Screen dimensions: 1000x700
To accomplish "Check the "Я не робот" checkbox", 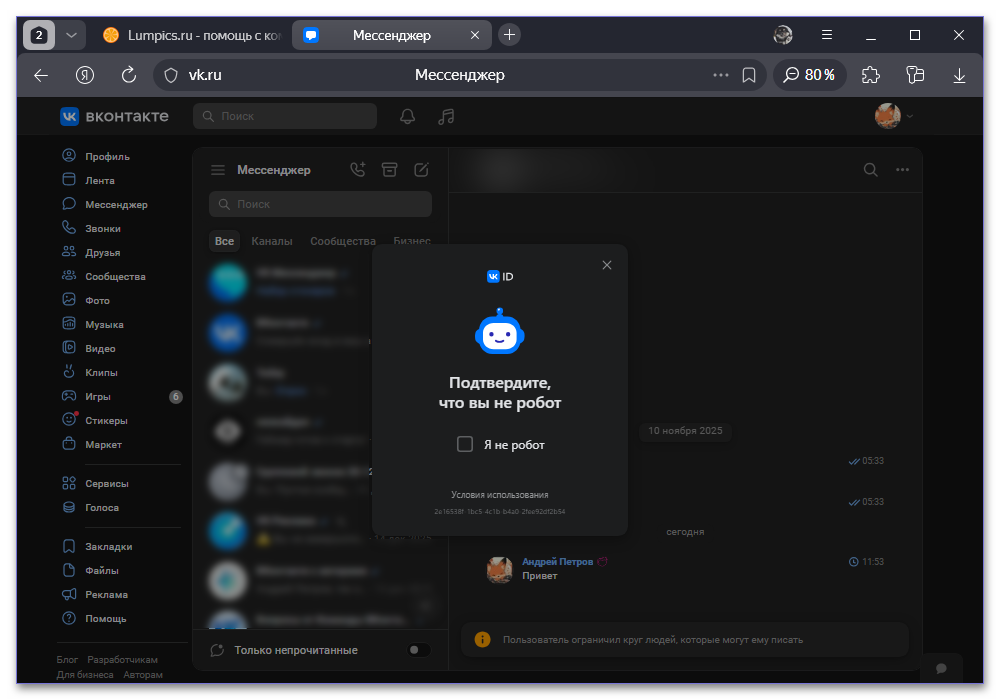I will (x=465, y=444).
